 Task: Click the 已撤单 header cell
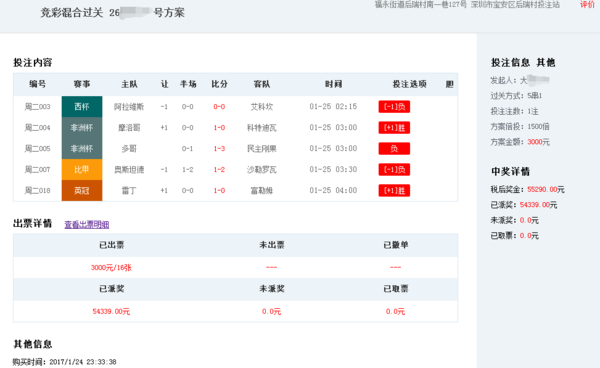(x=396, y=245)
